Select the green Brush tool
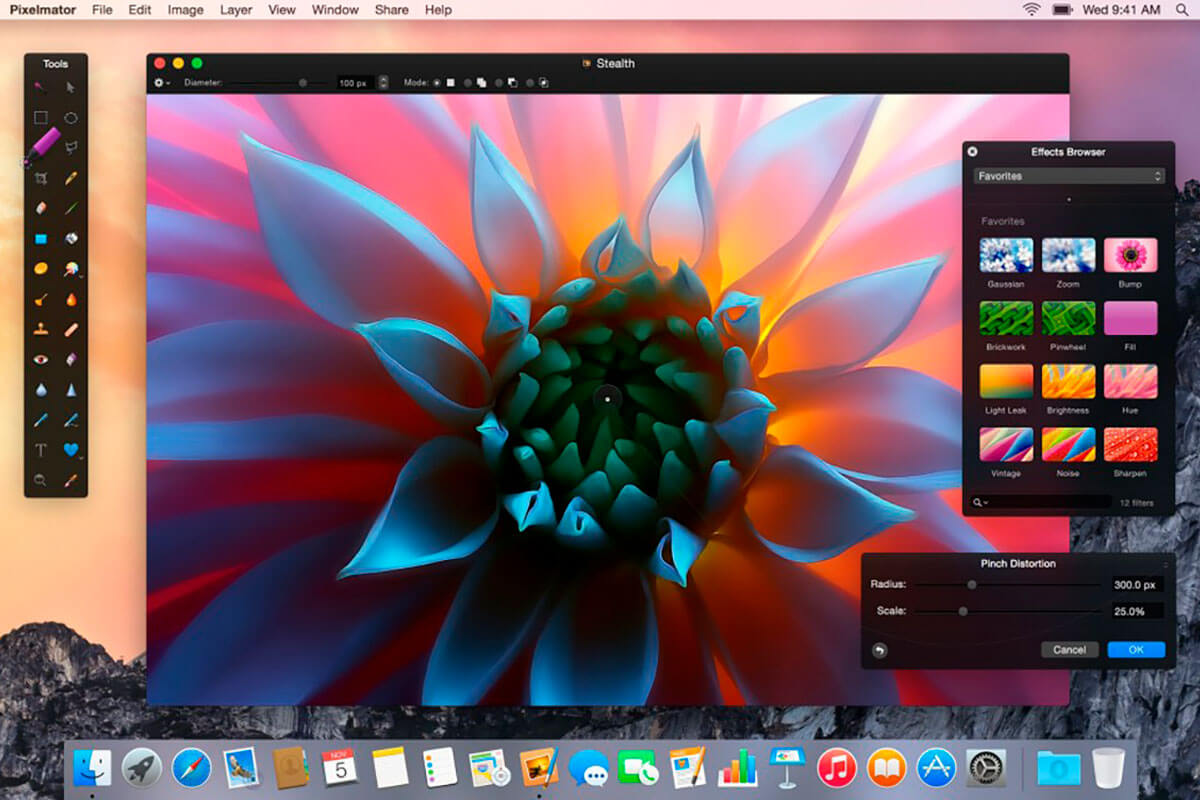This screenshot has width=1200, height=800. click(x=71, y=208)
